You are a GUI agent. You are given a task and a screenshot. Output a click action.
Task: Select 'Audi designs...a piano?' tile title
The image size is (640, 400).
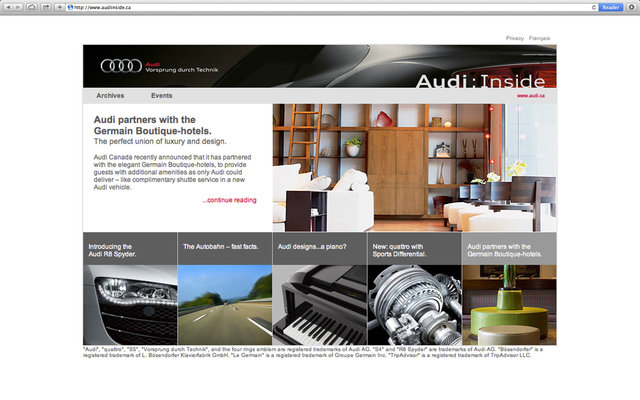312,247
